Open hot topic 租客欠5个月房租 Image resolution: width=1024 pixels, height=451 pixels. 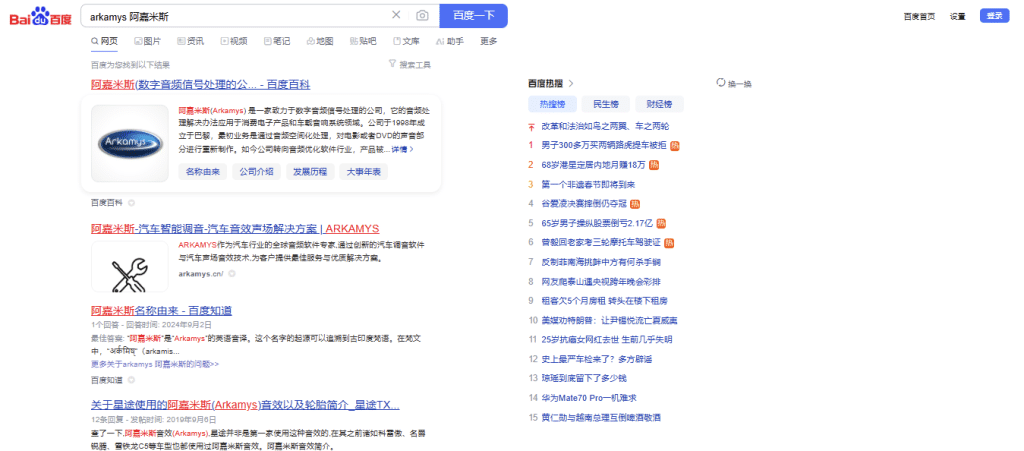pyautogui.click(x=604, y=301)
